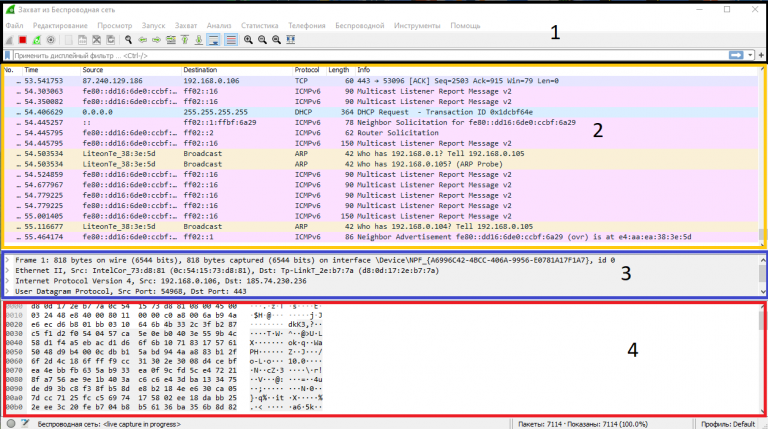The width and height of the screenshot is (768, 429).
Task: Open capture file properties icon in status bar
Action: [25, 424]
